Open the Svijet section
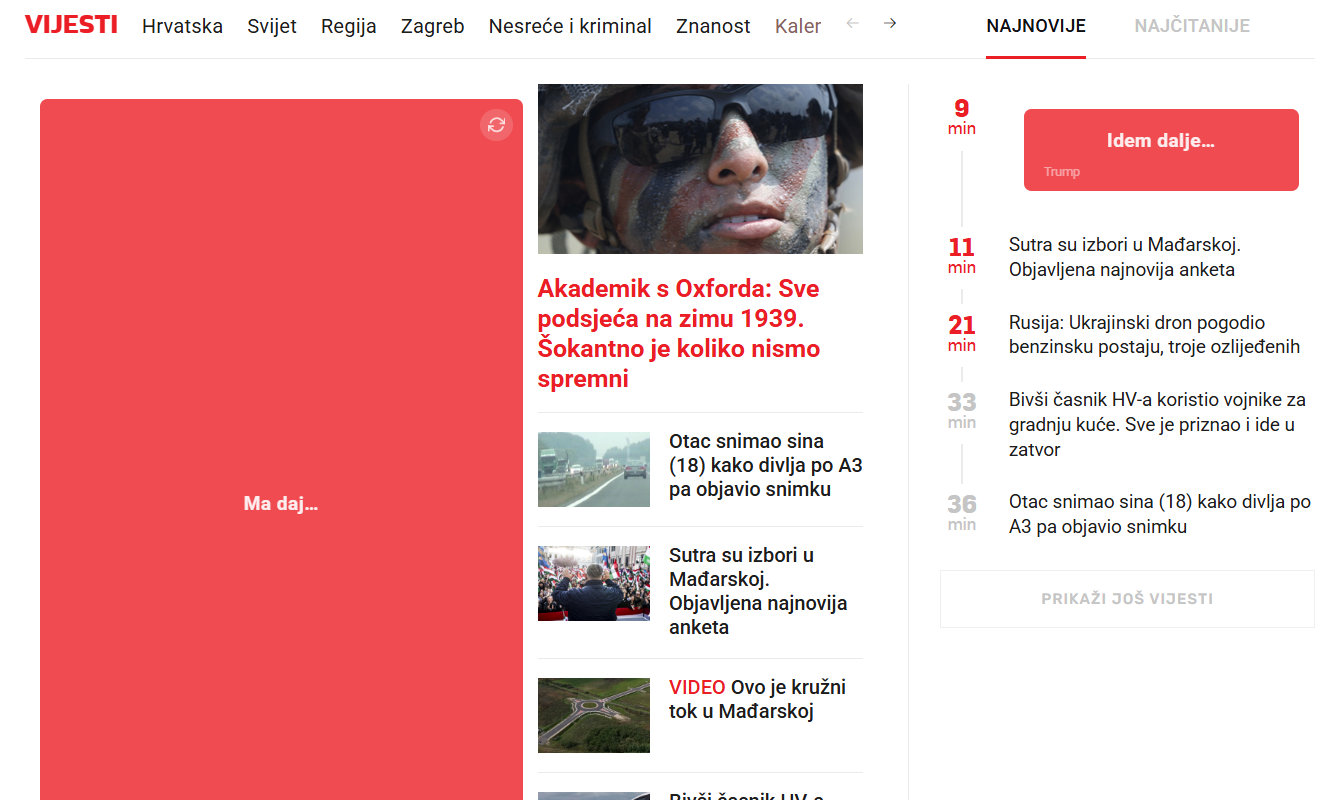 [x=271, y=27]
